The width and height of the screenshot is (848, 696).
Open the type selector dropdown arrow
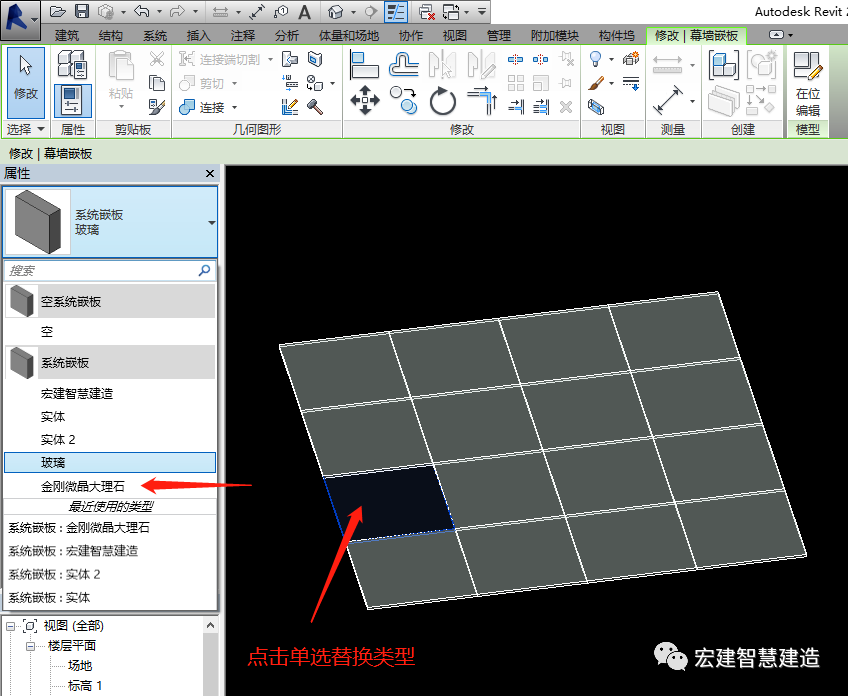[211, 222]
